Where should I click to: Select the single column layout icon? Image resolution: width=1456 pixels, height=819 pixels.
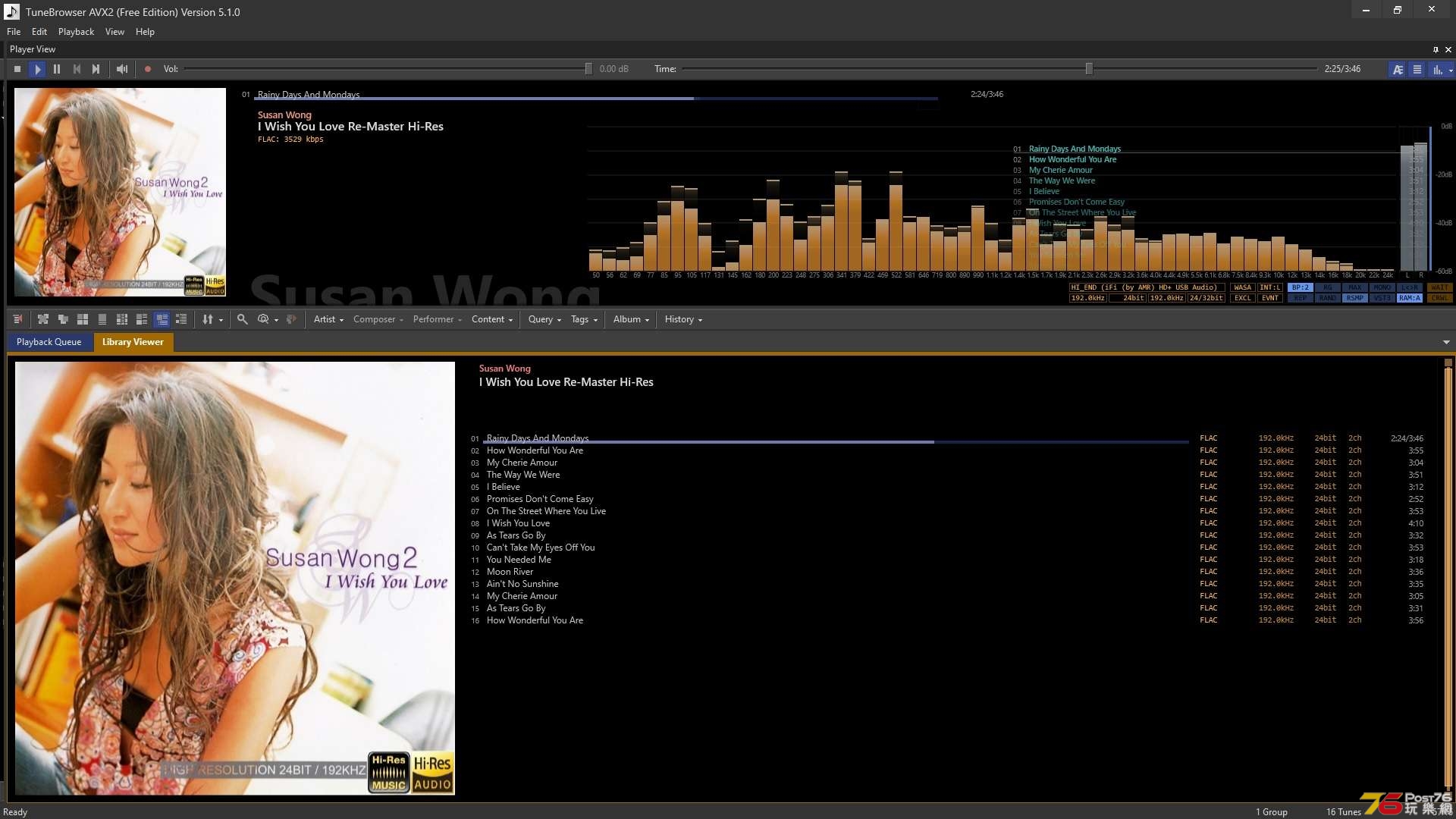102,319
